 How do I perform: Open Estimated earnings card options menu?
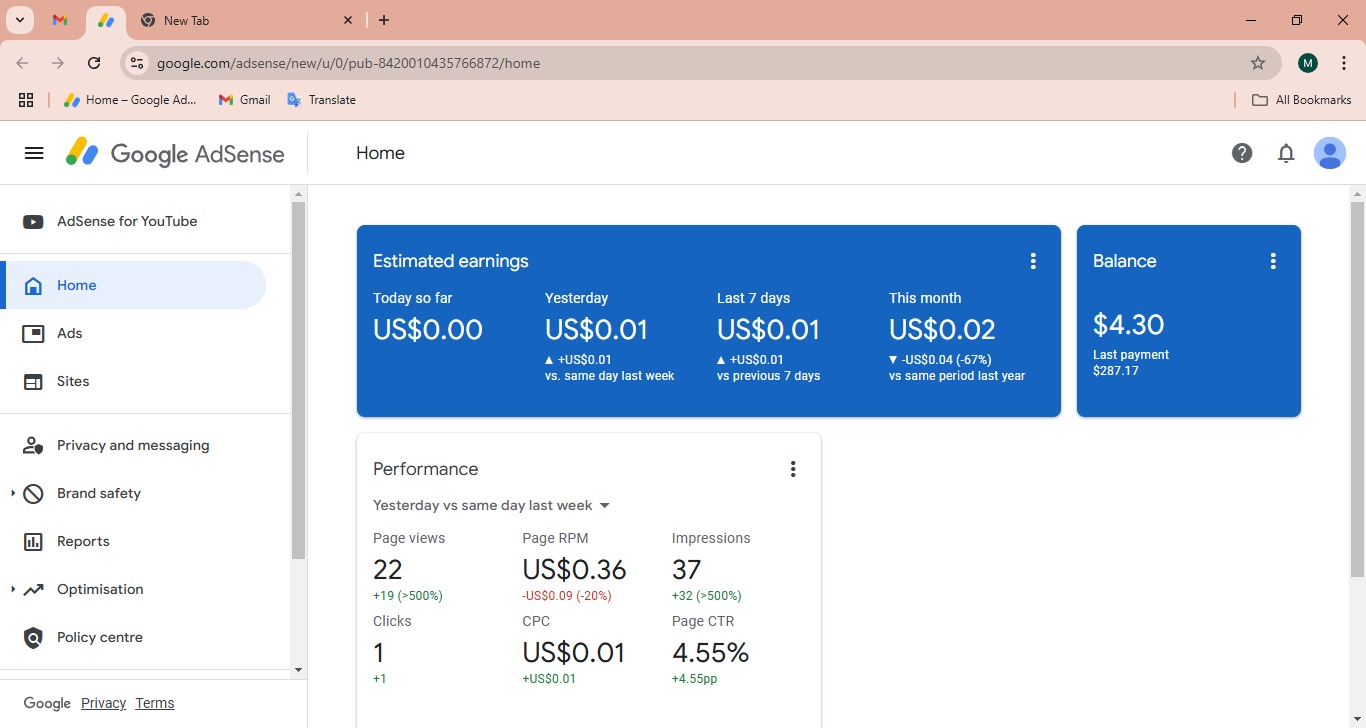(x=1033, y=261)
